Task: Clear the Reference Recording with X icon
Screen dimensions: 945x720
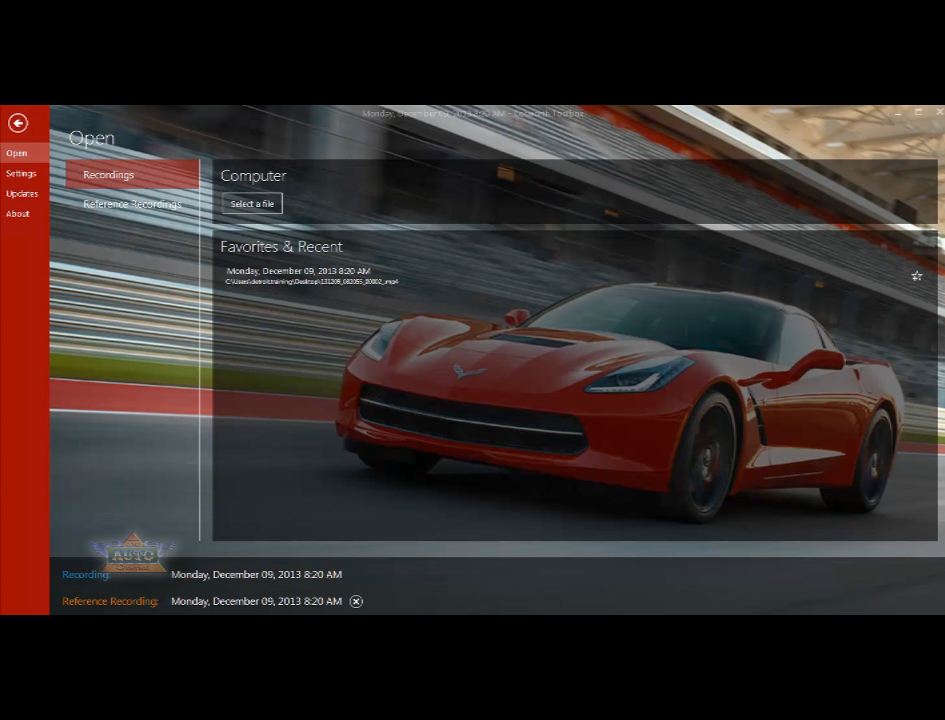Action: (x=356, y=601)
